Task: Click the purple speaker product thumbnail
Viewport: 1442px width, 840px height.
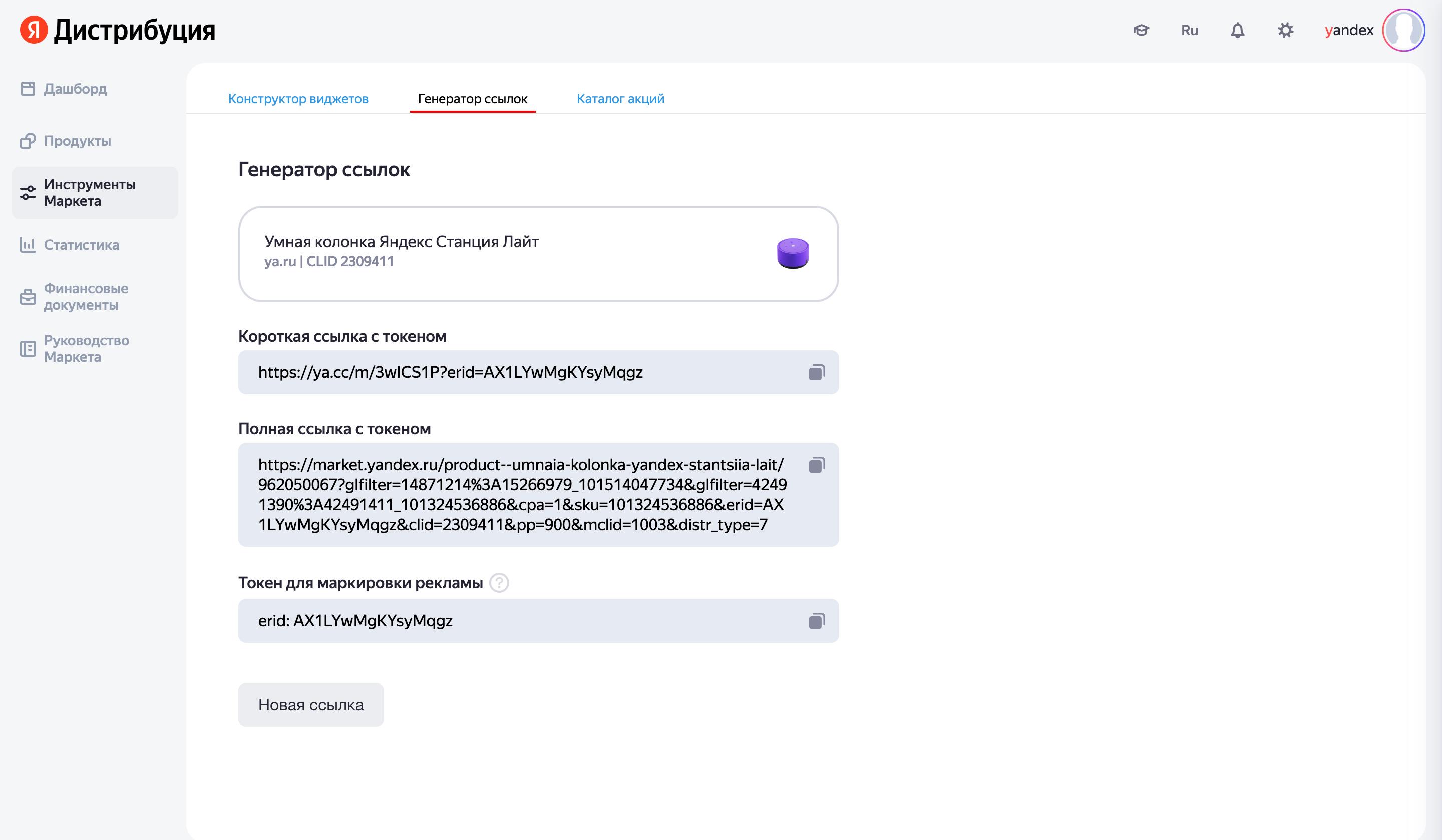Action: tap(793, 253)
